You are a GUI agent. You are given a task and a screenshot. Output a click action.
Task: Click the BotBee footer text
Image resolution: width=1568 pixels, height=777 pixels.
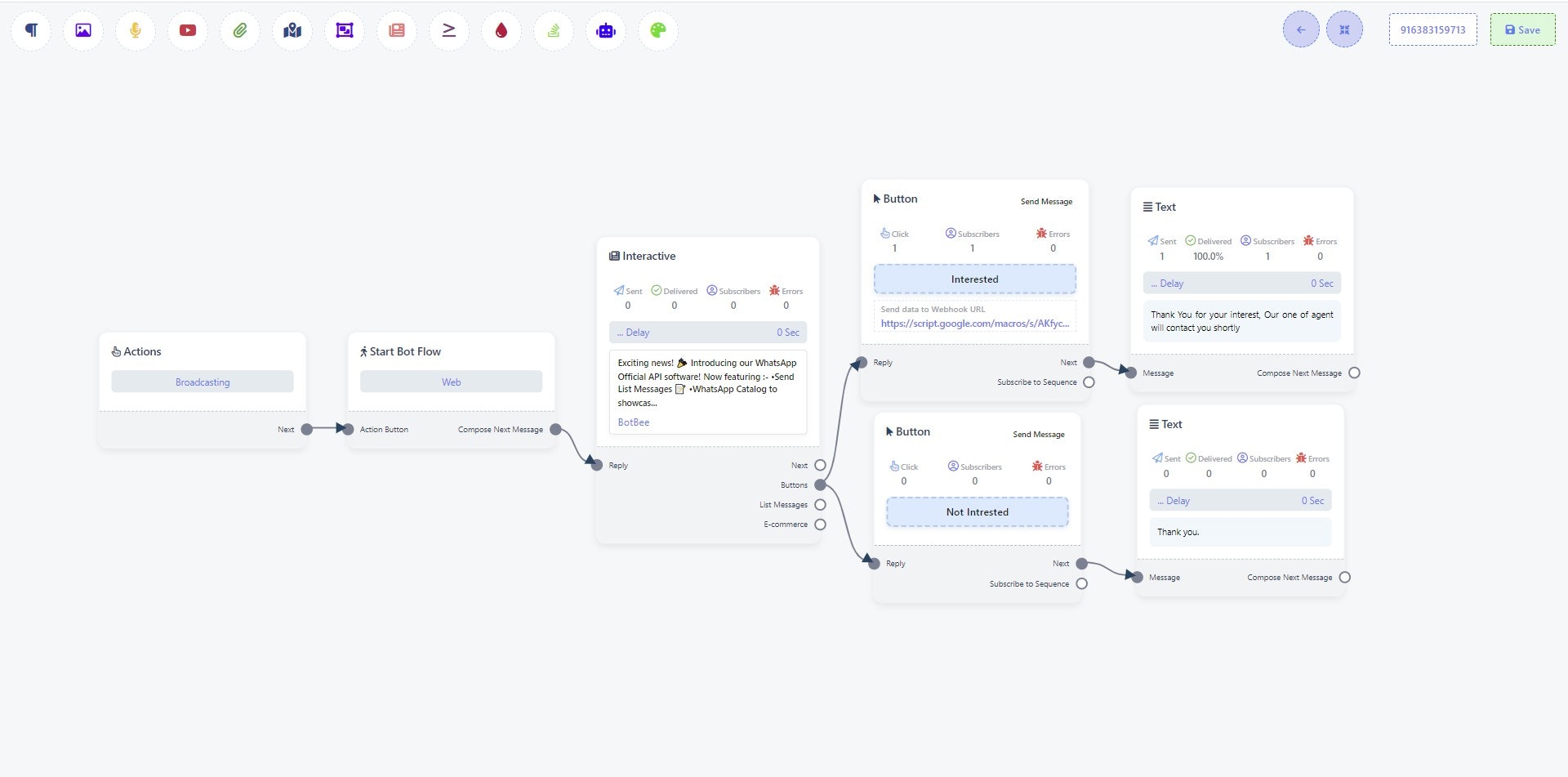(x=634, y=422)
